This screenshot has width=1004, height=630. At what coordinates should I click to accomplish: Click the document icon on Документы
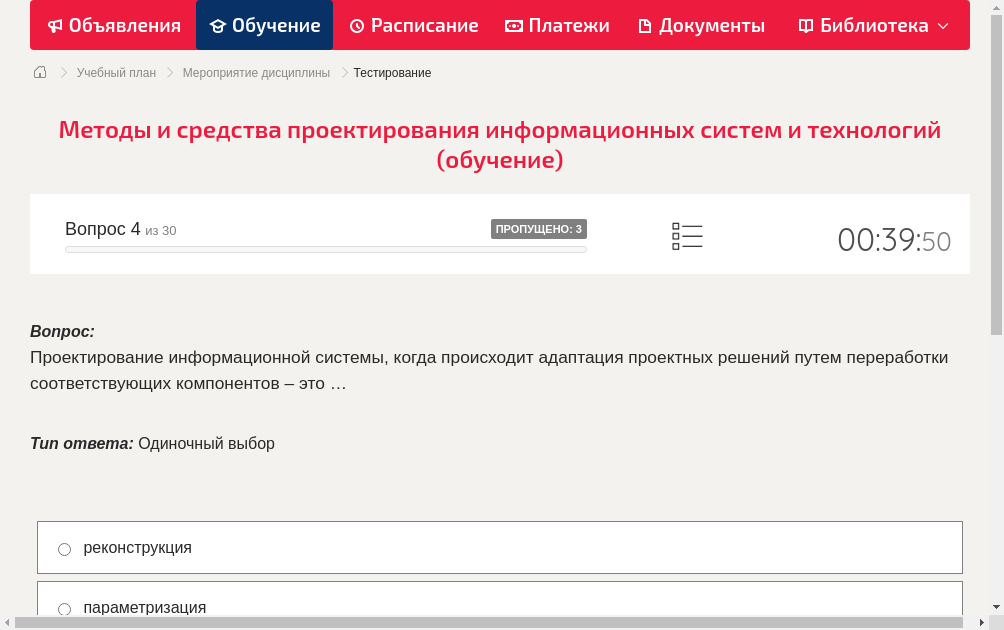pyautogui.click(x=647, y=25)
